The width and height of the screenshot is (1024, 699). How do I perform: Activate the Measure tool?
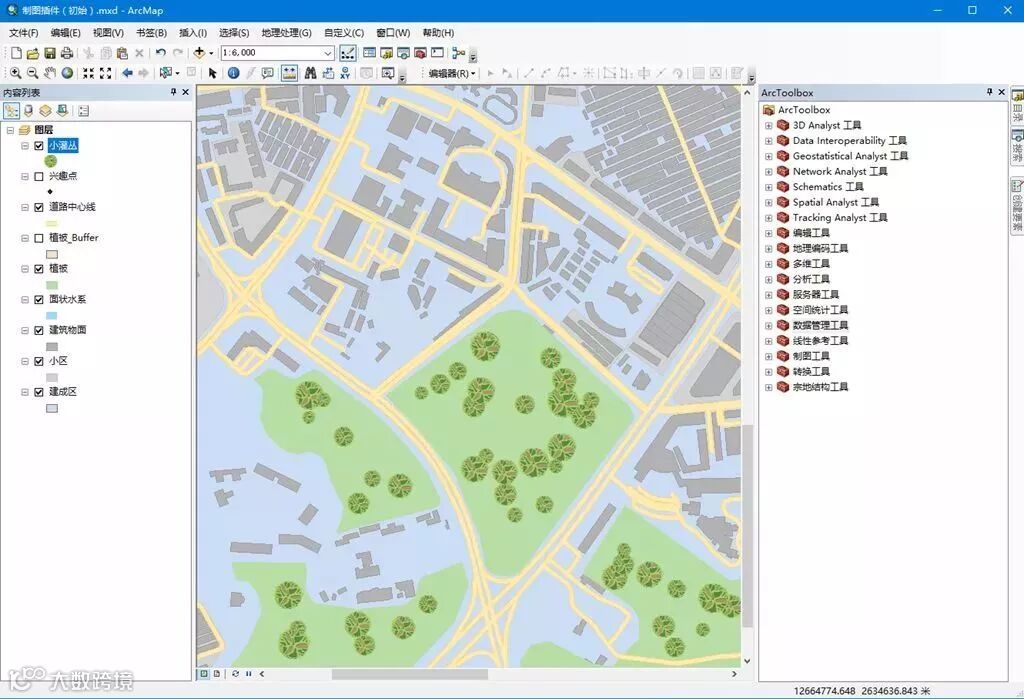pyautogui.click(x=289, y=73)
